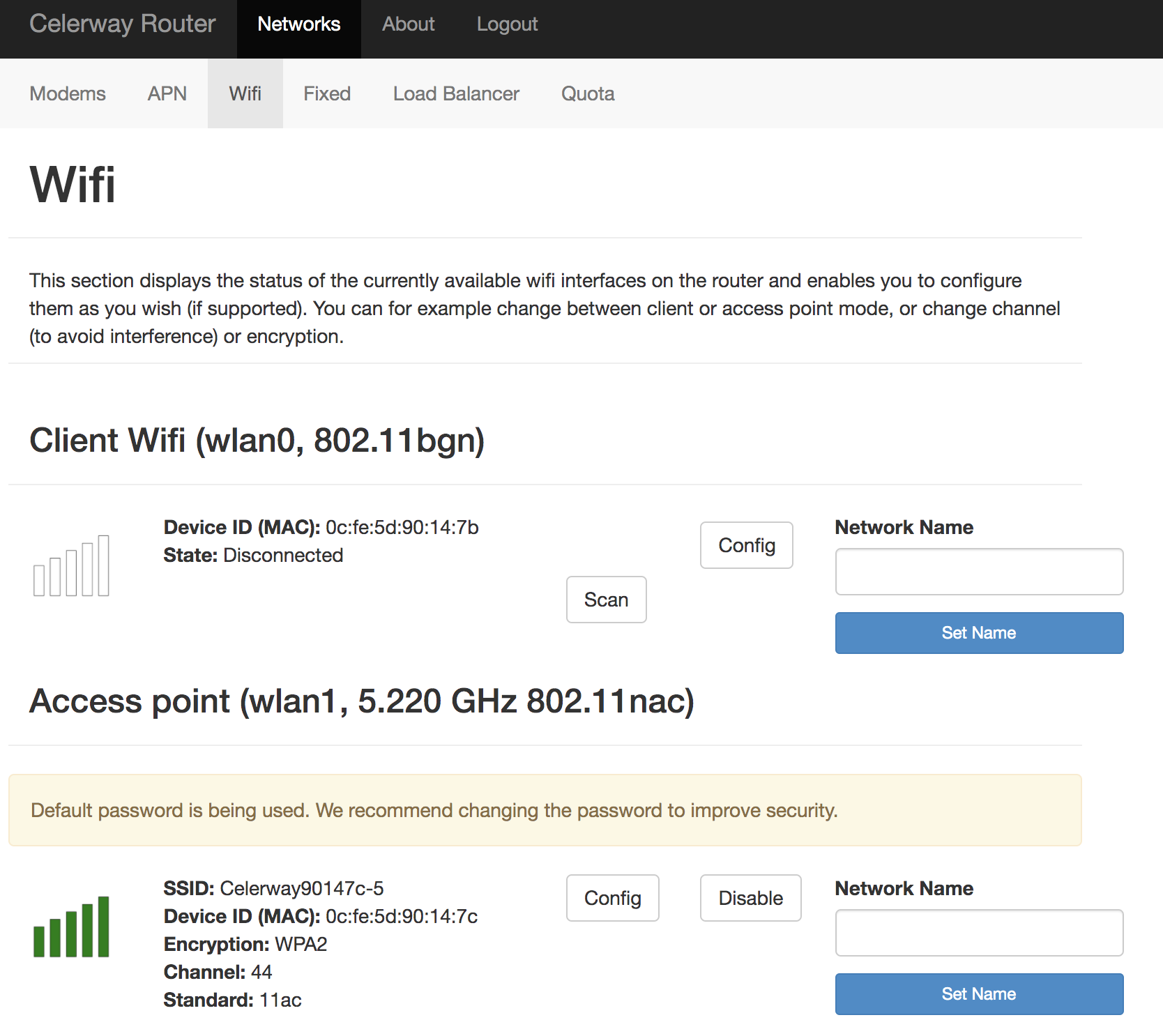Open the Load Balancer tab
The height and width of the screenshot is (1036, 1163).
[x=456, y=93]
